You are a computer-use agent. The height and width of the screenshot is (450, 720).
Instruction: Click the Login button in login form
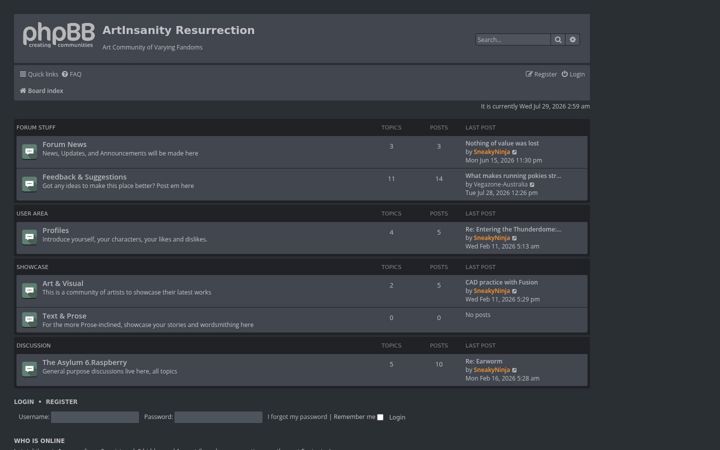click(397, 417)
